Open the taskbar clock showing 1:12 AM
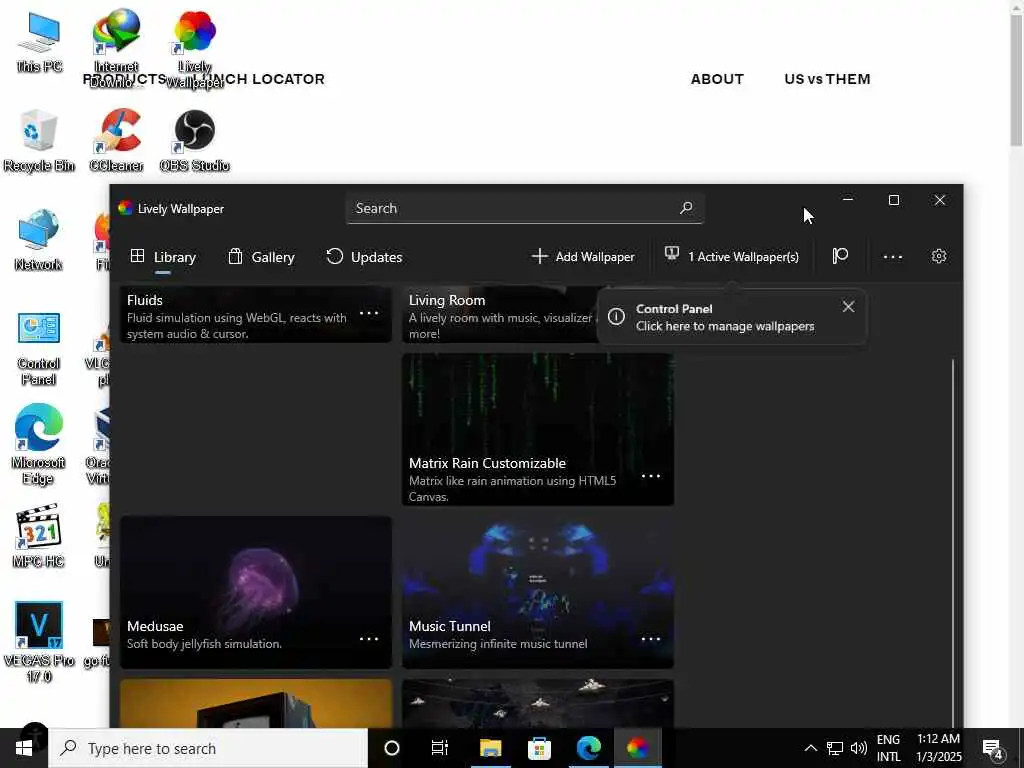1024x768 pixels. (938, 748)
